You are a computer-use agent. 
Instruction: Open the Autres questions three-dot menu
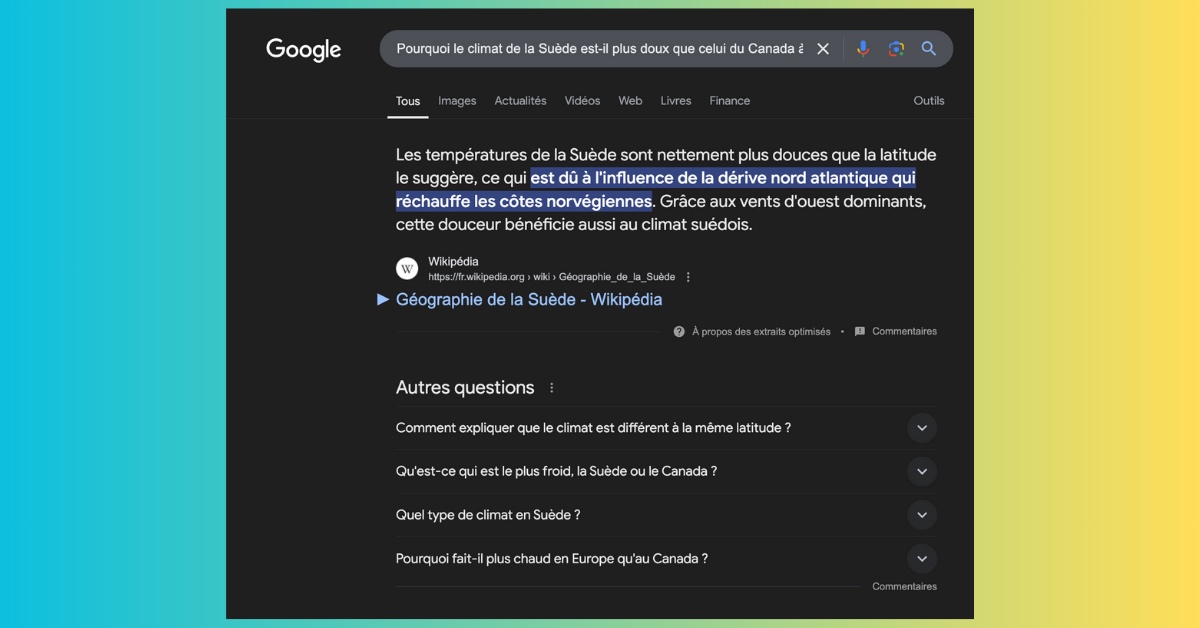(x=551, y=388)
